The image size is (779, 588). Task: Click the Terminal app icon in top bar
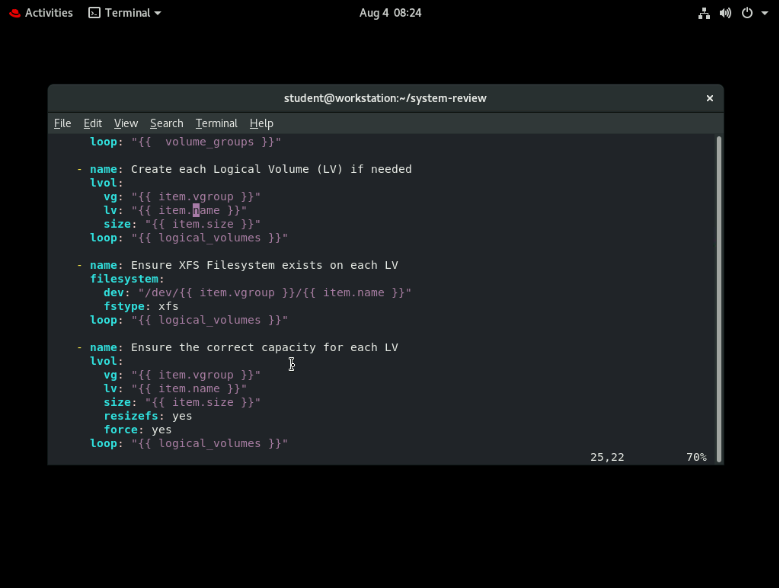click(x=94, y=13)
